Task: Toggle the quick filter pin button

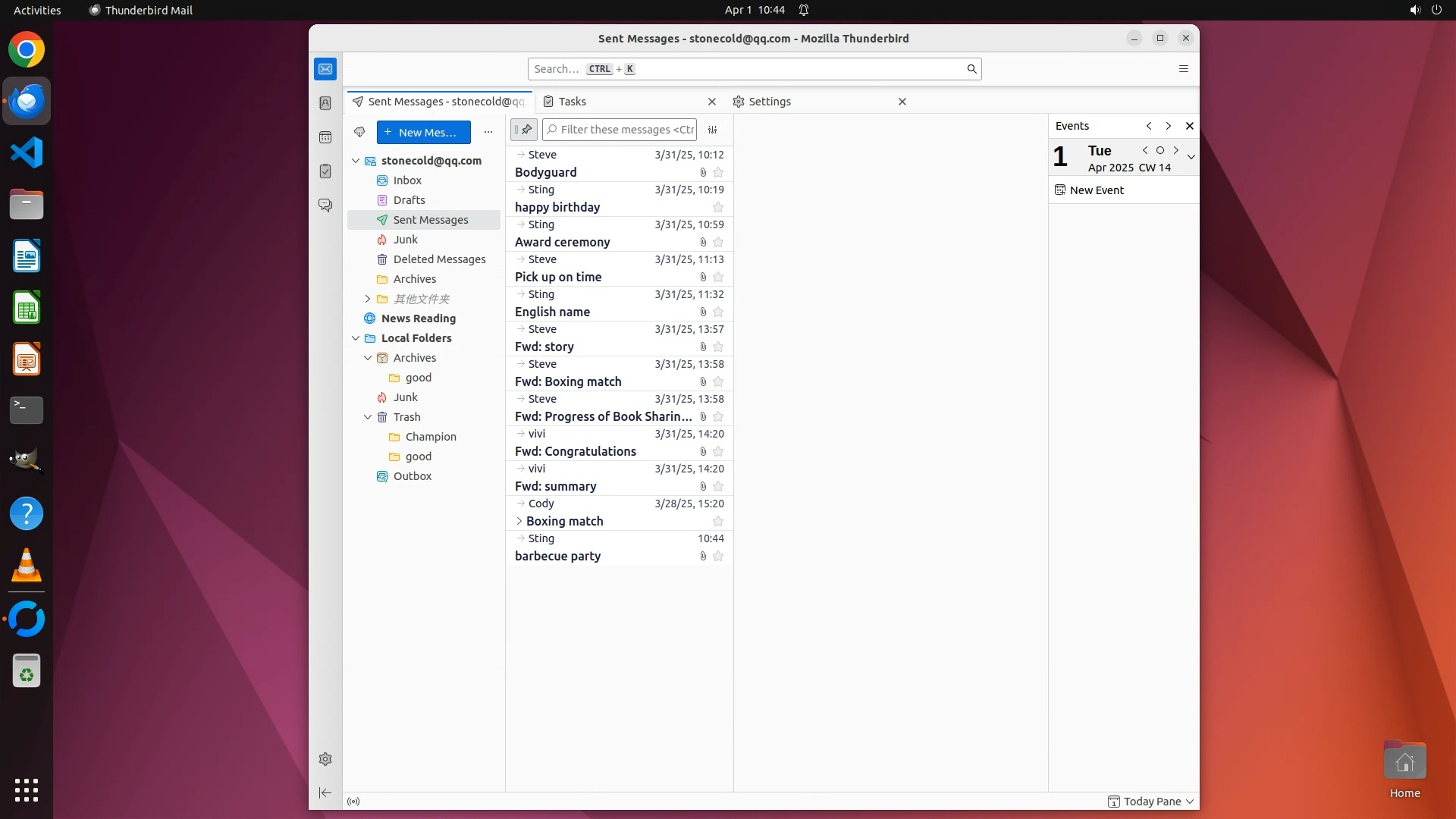Action: tap(524, 130)
